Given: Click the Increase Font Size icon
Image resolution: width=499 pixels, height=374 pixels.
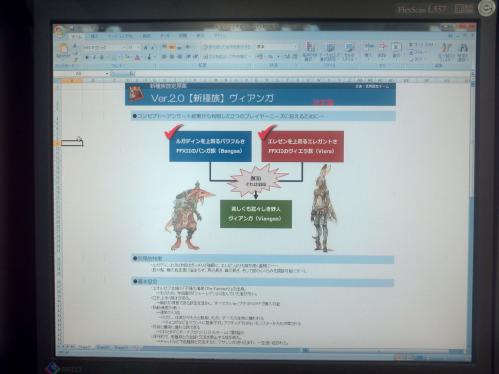Looking at the screenshot, I should (145, 48).
